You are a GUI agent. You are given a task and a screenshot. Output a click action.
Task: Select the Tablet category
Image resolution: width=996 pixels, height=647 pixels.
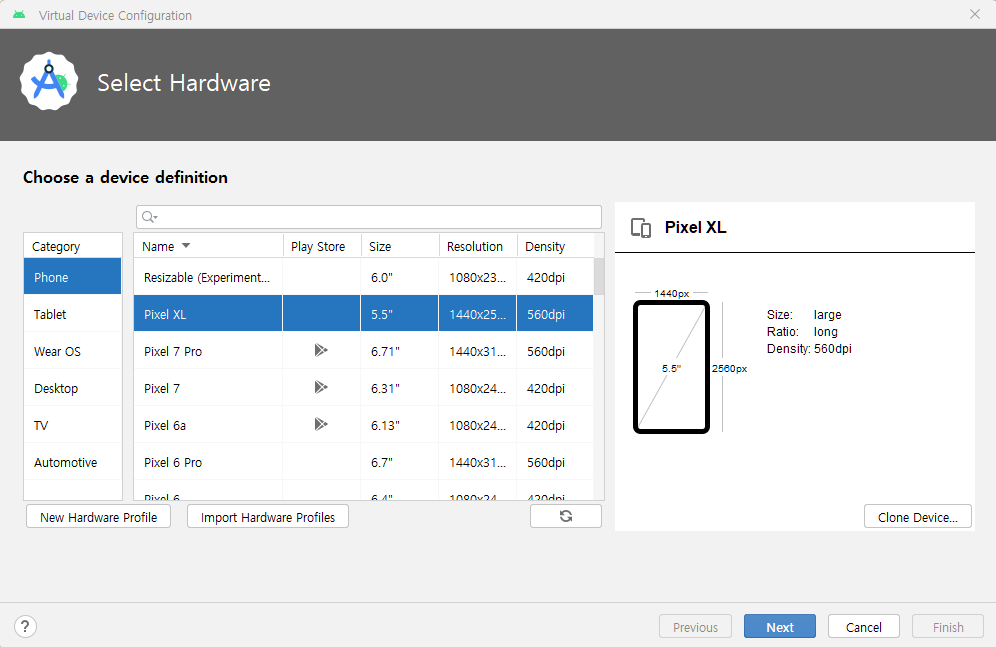72,314
